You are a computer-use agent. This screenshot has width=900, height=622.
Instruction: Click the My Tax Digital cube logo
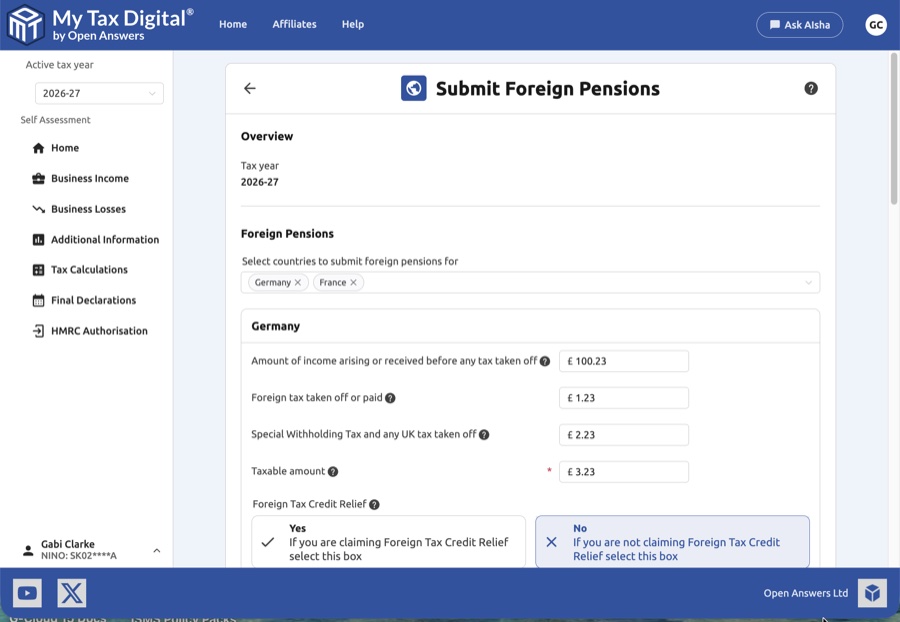26,25
